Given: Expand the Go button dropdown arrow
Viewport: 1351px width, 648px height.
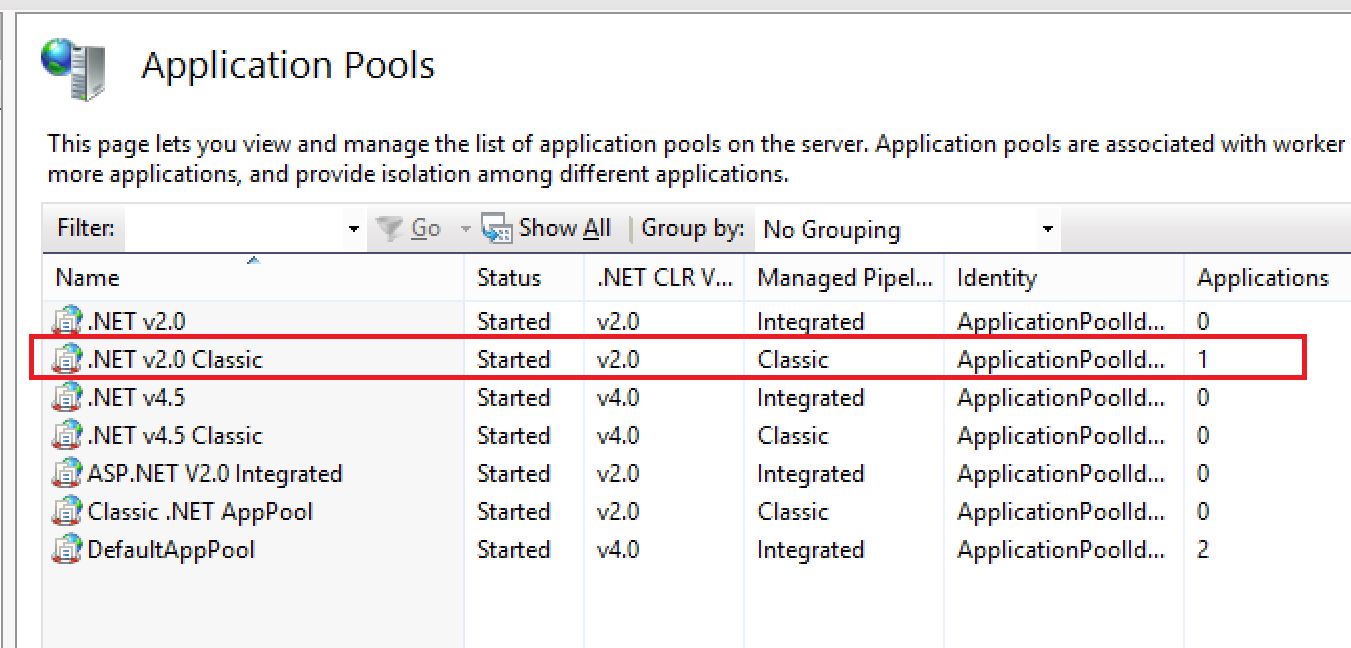Looking at the screenshot, I should click(x=465, y=230).
